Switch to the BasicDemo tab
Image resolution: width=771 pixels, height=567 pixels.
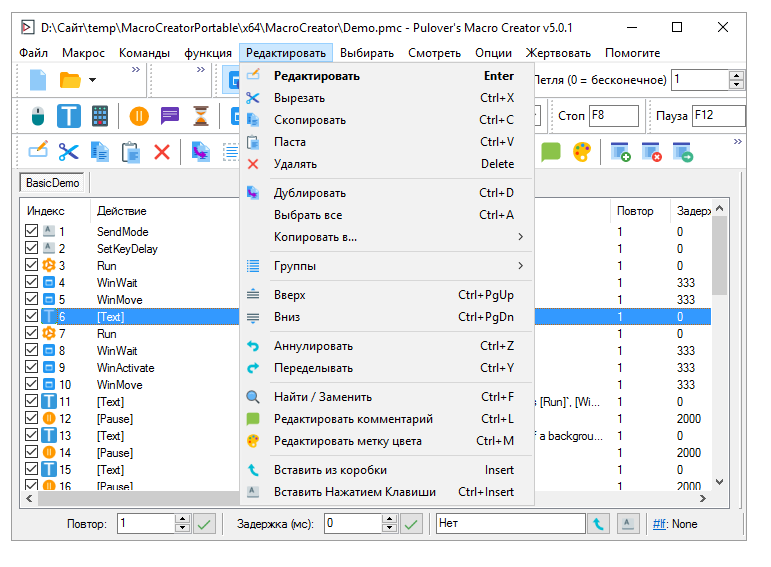[52, 183]
